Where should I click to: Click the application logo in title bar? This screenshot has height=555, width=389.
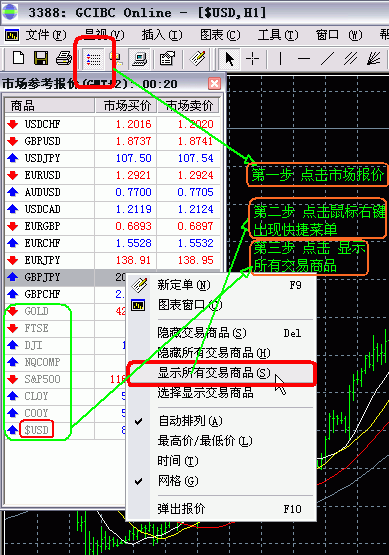point(10,11)
